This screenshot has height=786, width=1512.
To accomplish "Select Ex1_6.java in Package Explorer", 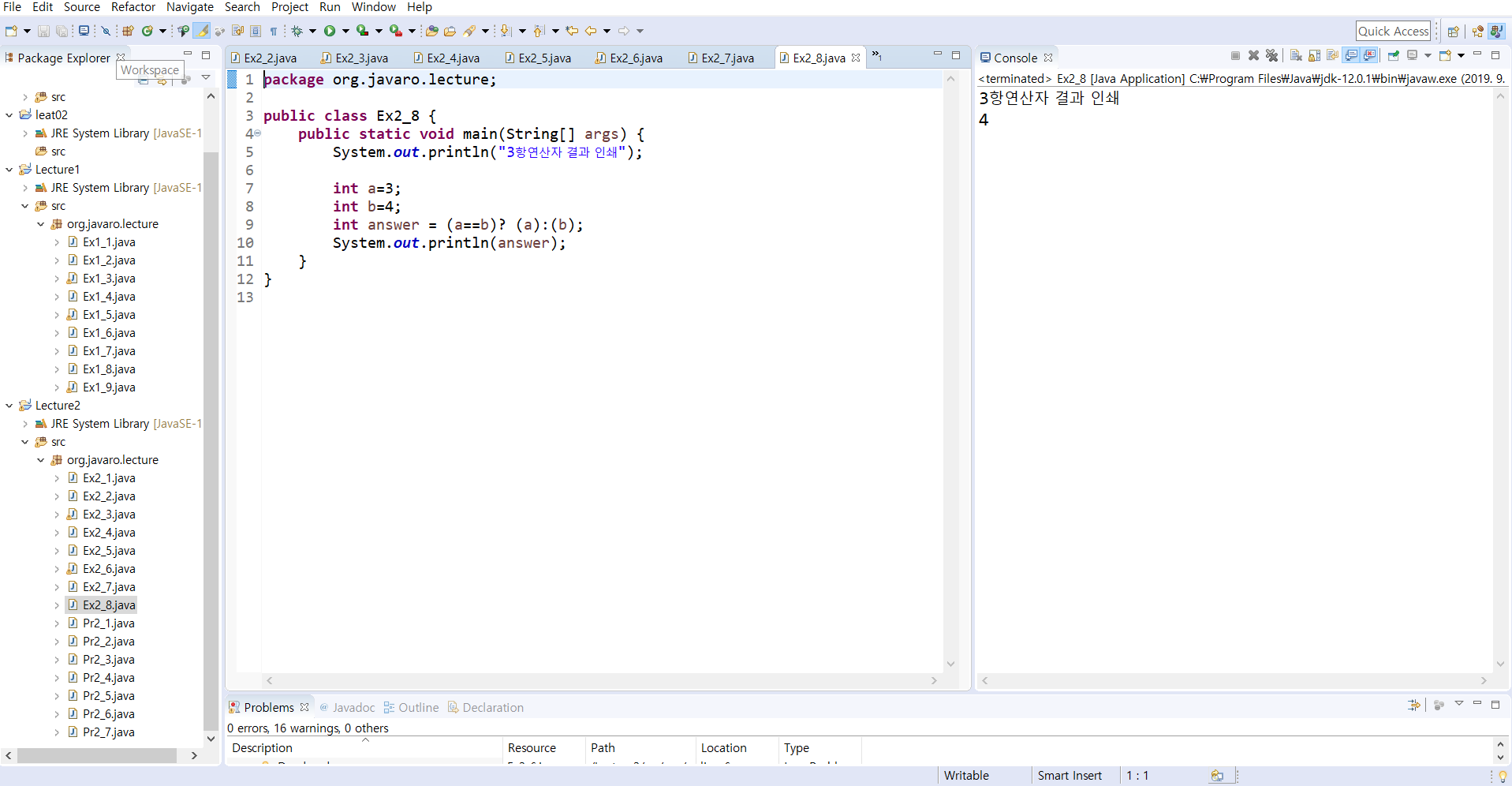I will point(109,333).
